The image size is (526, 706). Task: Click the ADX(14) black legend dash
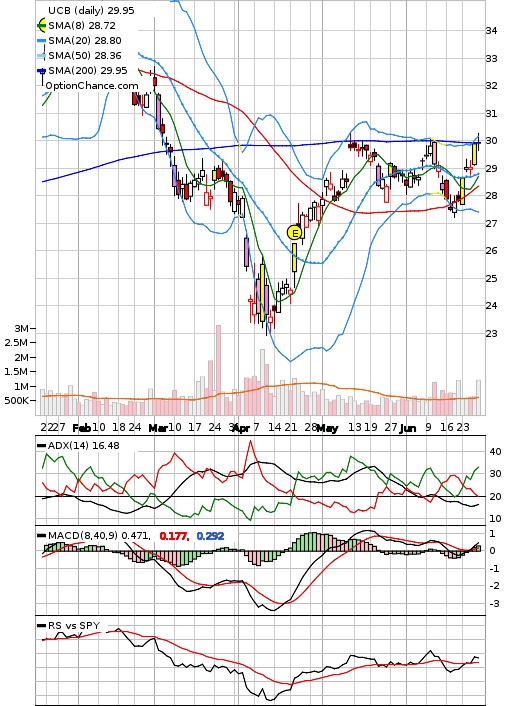(x=42, y=446)
